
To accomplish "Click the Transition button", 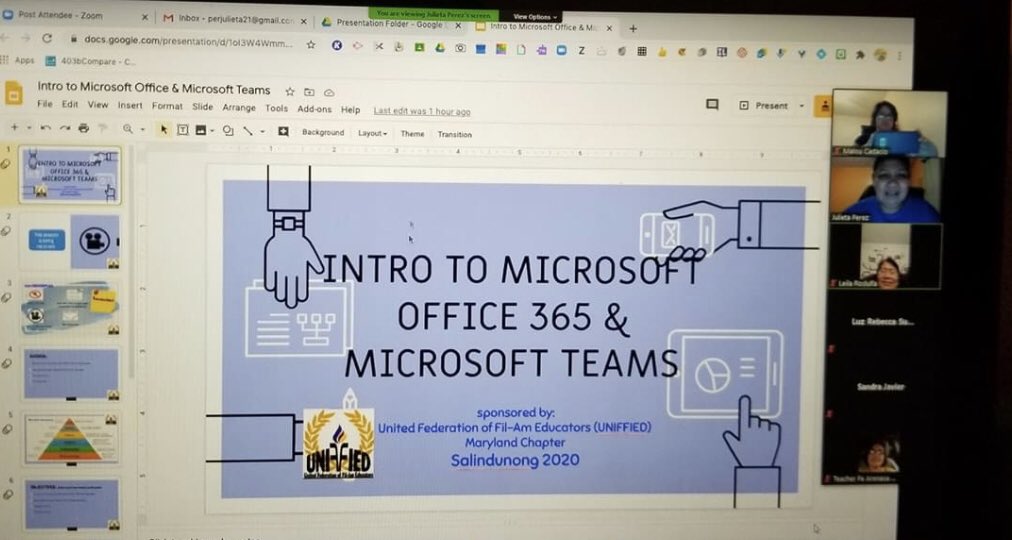I will click(x=454, y=135).
